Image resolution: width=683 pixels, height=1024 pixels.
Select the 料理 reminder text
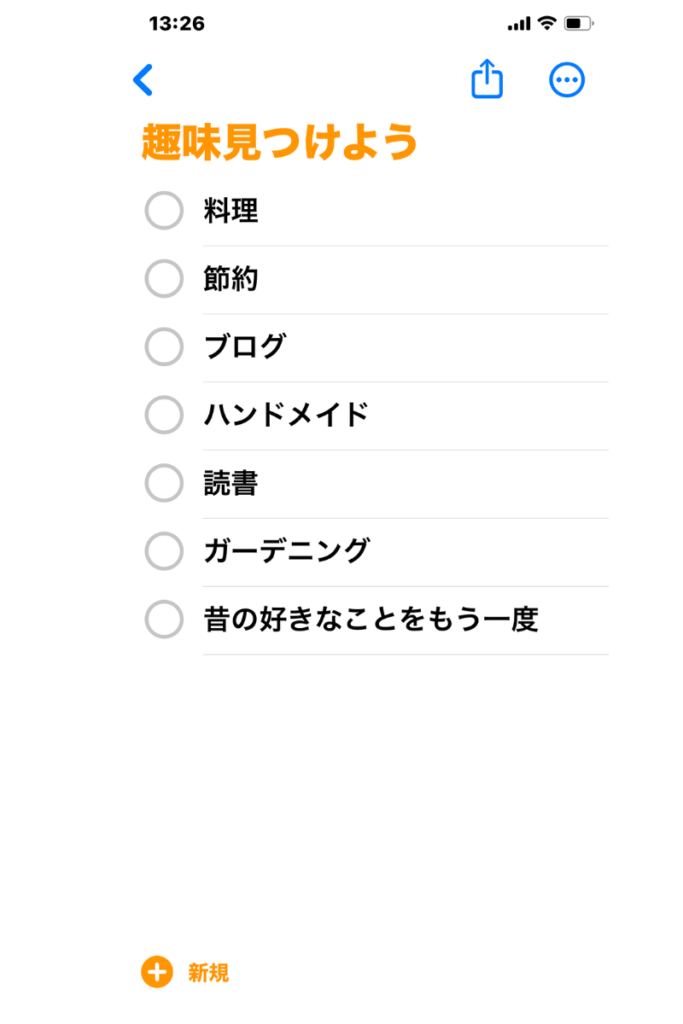coord(230,211)
